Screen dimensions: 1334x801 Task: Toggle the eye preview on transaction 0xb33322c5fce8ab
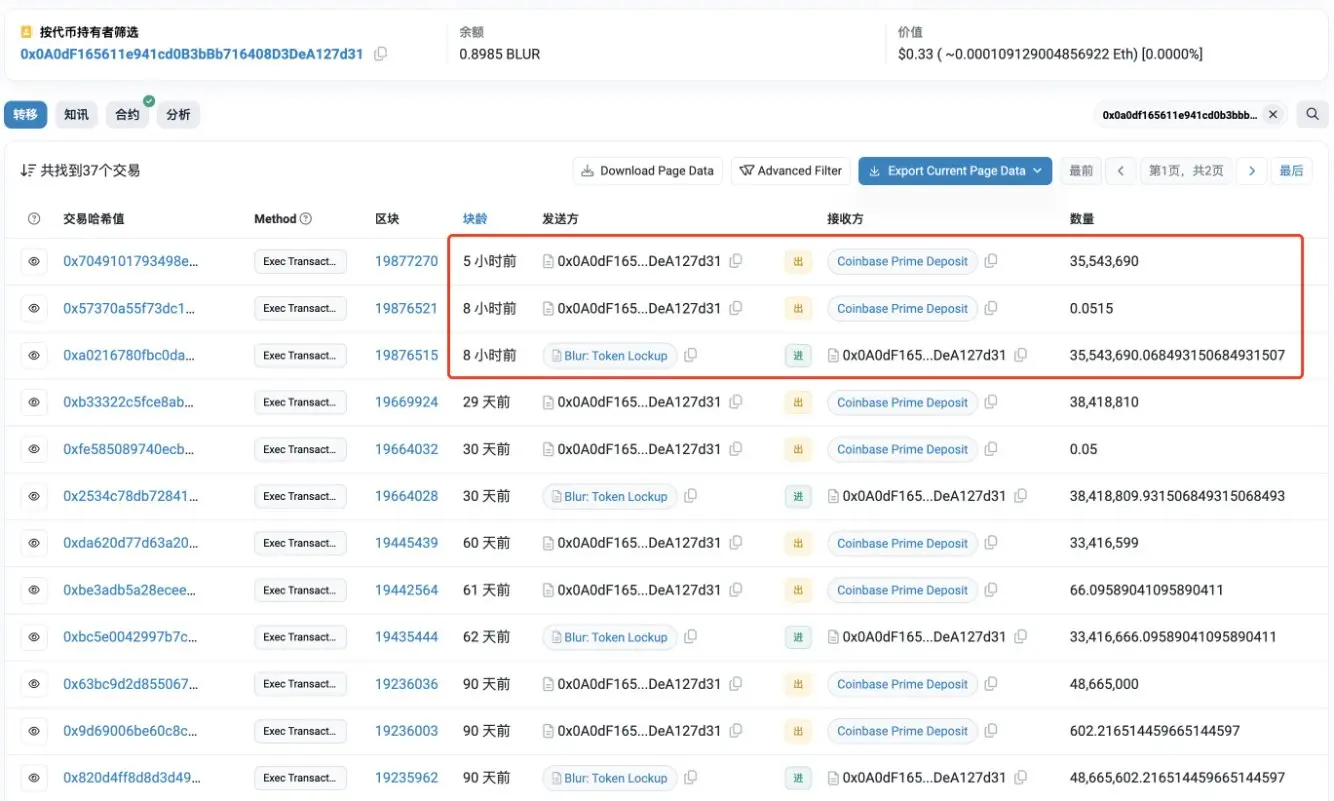(34, 402)
